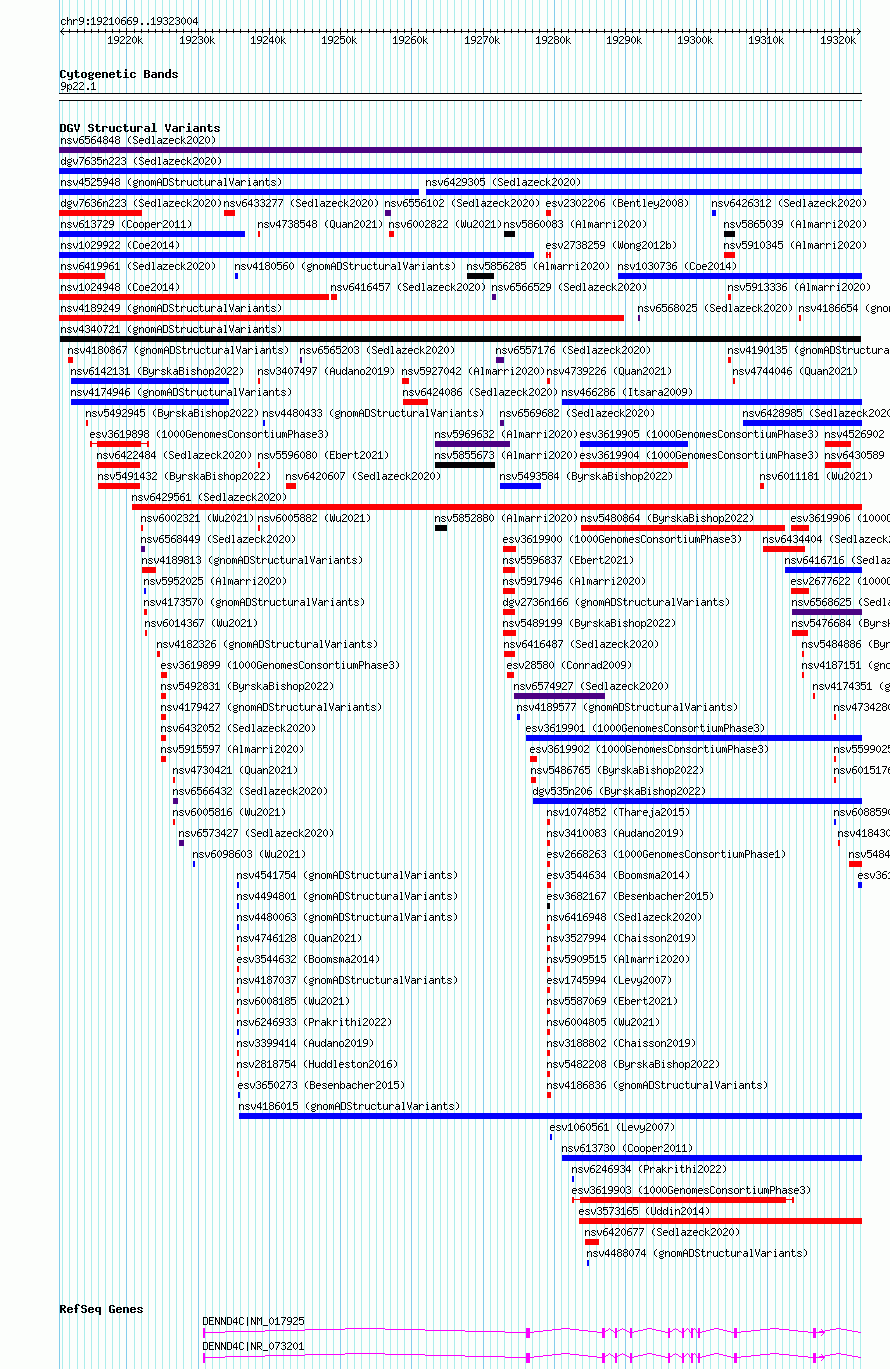Click variant nsv6573427 (Sedlazeck2020)
Screen dimensions: 890x1369
(x=256, y=833)
